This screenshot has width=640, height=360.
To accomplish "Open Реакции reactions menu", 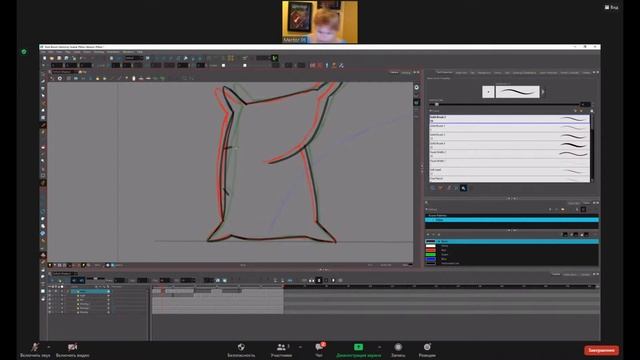I will click(427, 350).
